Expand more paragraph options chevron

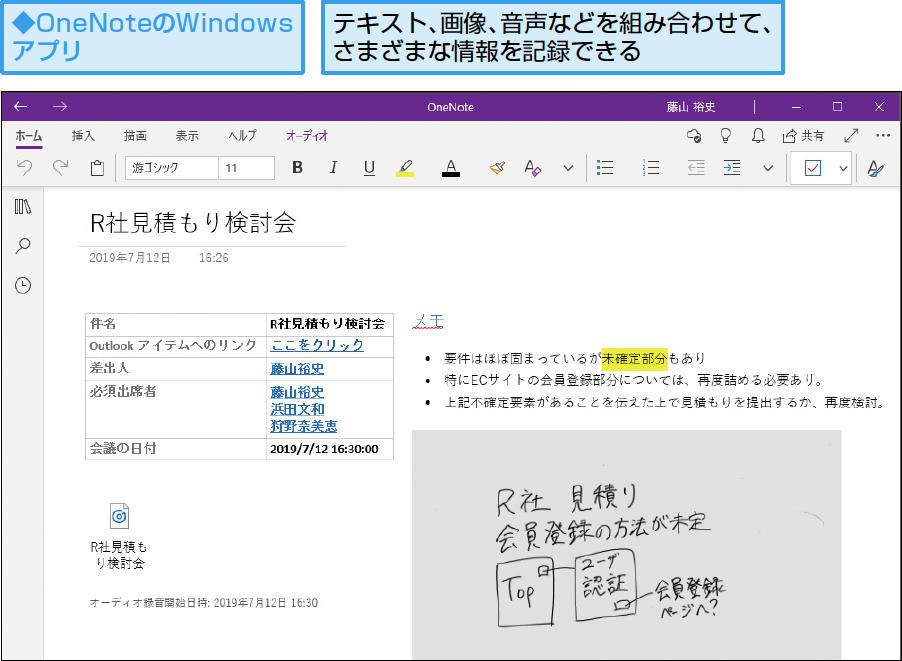(x=768, y=168)
